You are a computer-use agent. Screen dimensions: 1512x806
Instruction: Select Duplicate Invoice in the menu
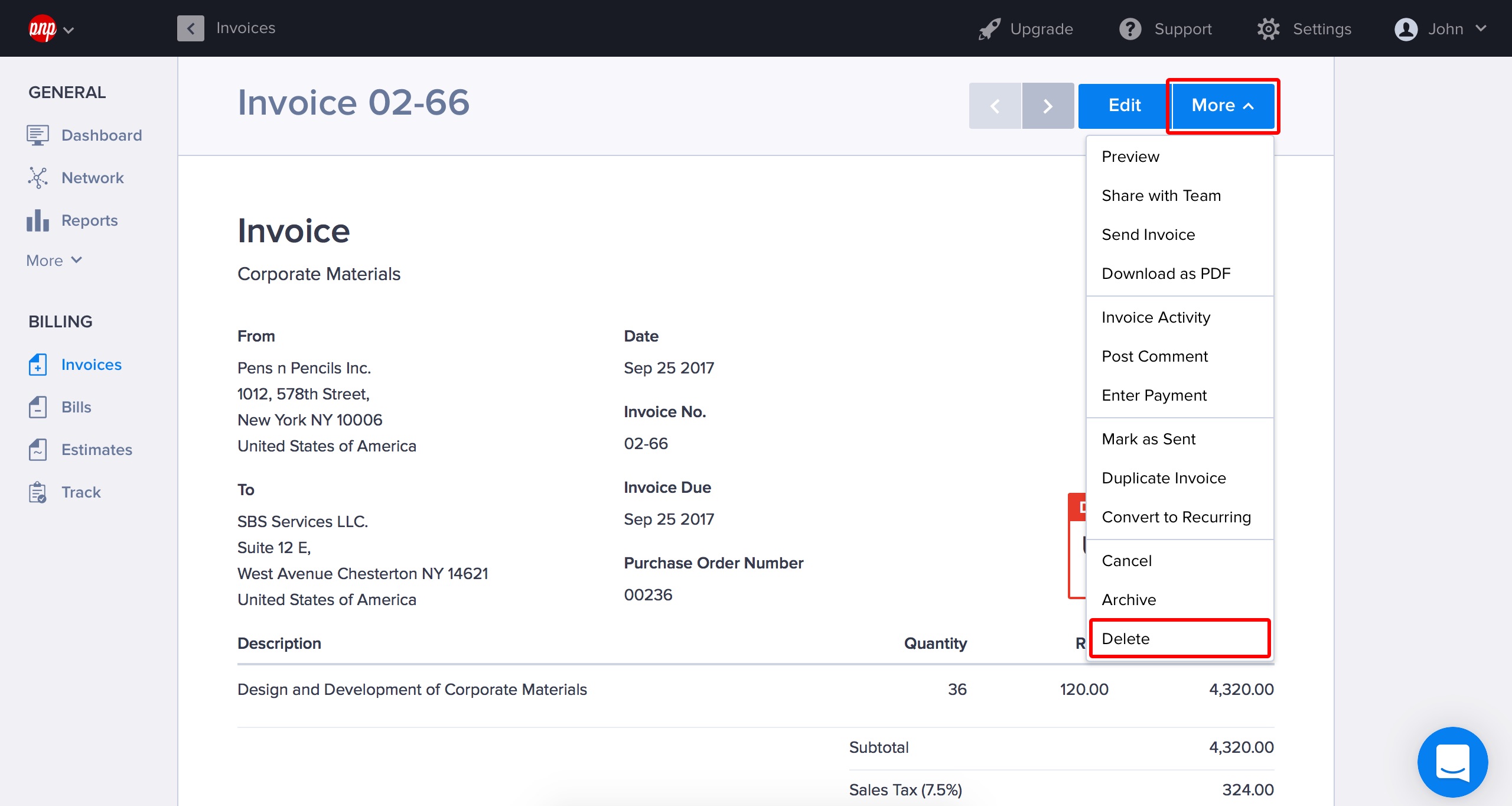point(1164,478)
